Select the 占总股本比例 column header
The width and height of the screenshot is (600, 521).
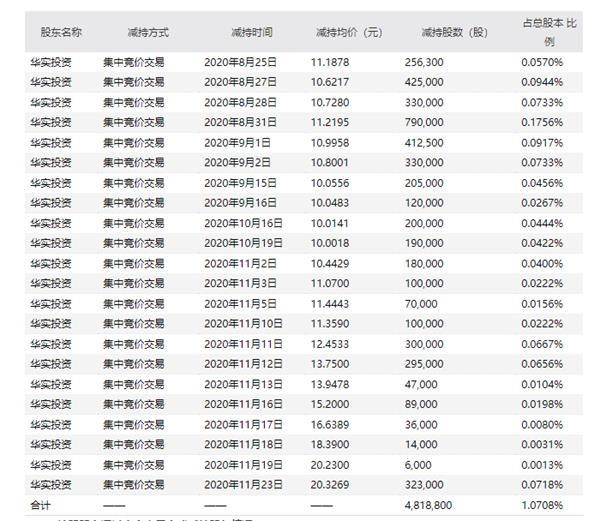(549, 32)
